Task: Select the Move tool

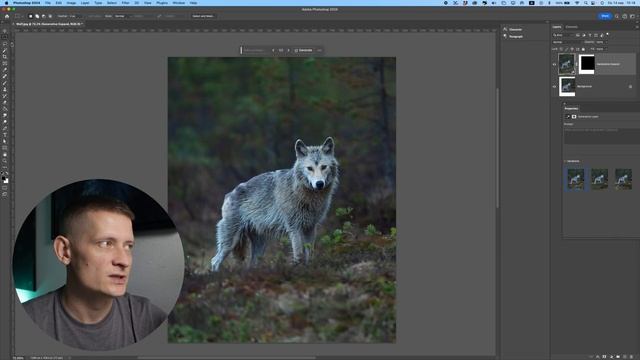Action: pos(5,31)
